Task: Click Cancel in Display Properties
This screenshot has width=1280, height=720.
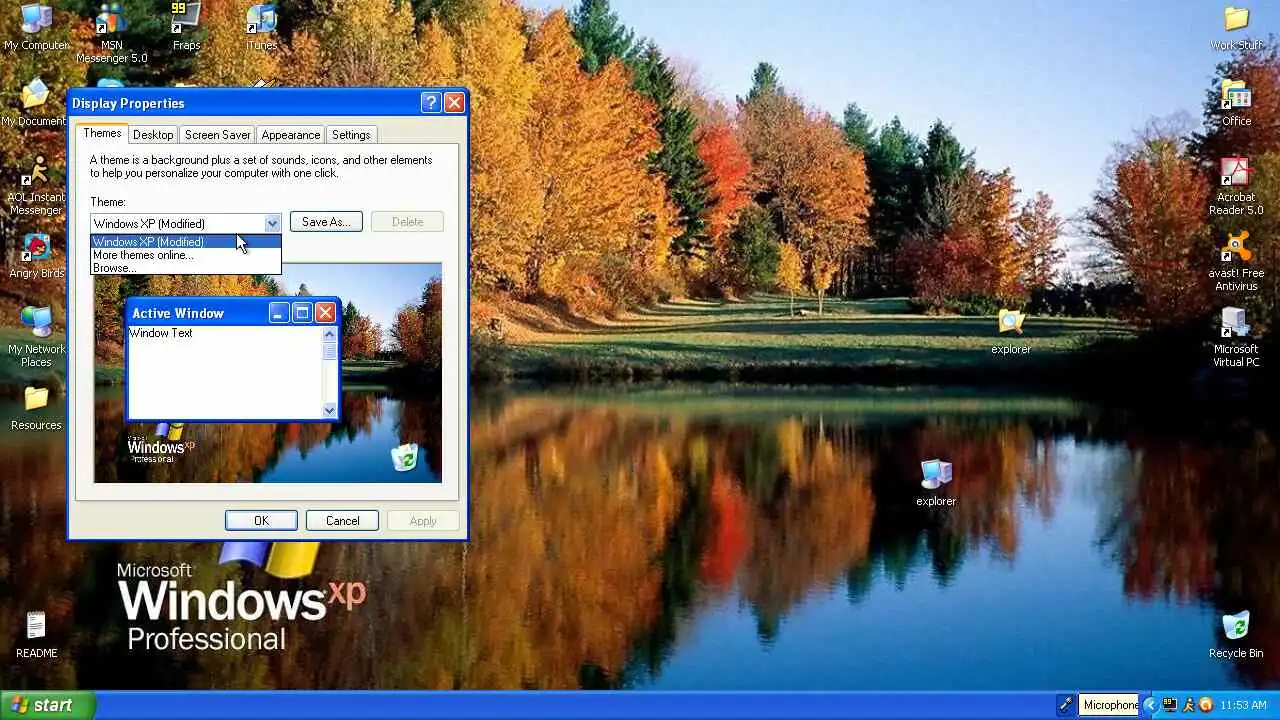Action: [342, 521]
